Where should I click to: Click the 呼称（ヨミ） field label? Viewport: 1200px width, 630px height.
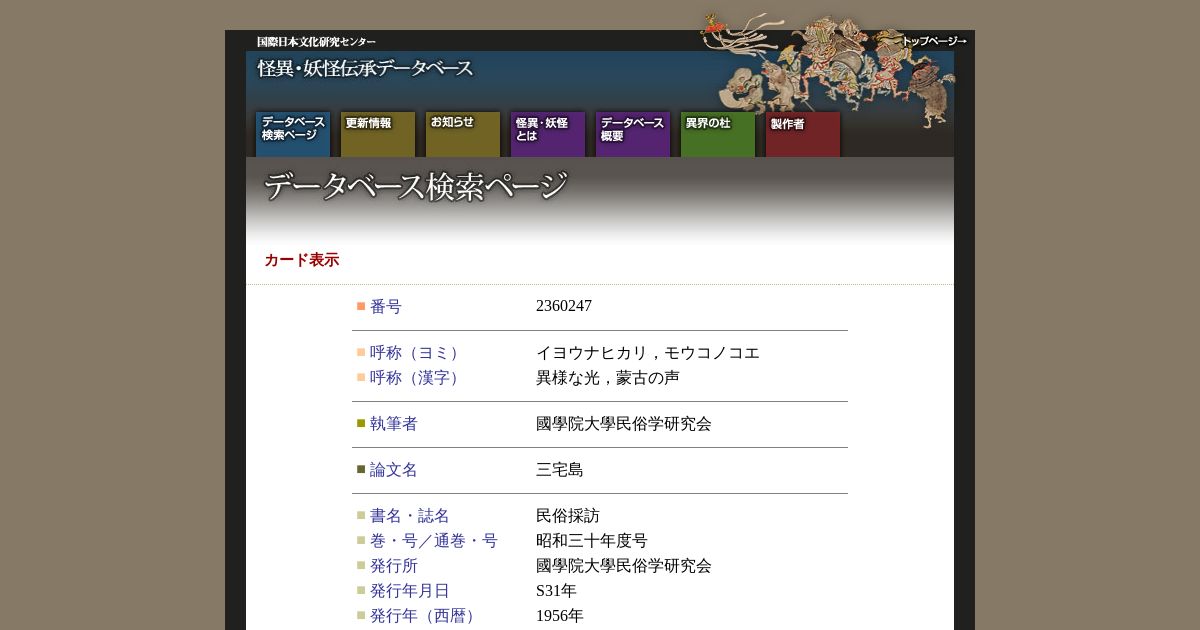(418, 353)
